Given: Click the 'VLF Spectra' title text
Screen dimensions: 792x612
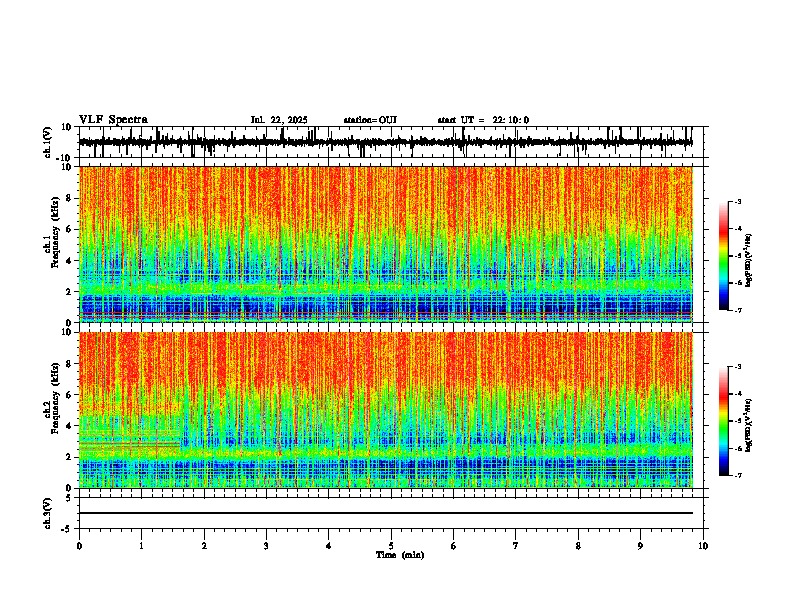Looking at the screenshot, I should (x=113, y=120).
